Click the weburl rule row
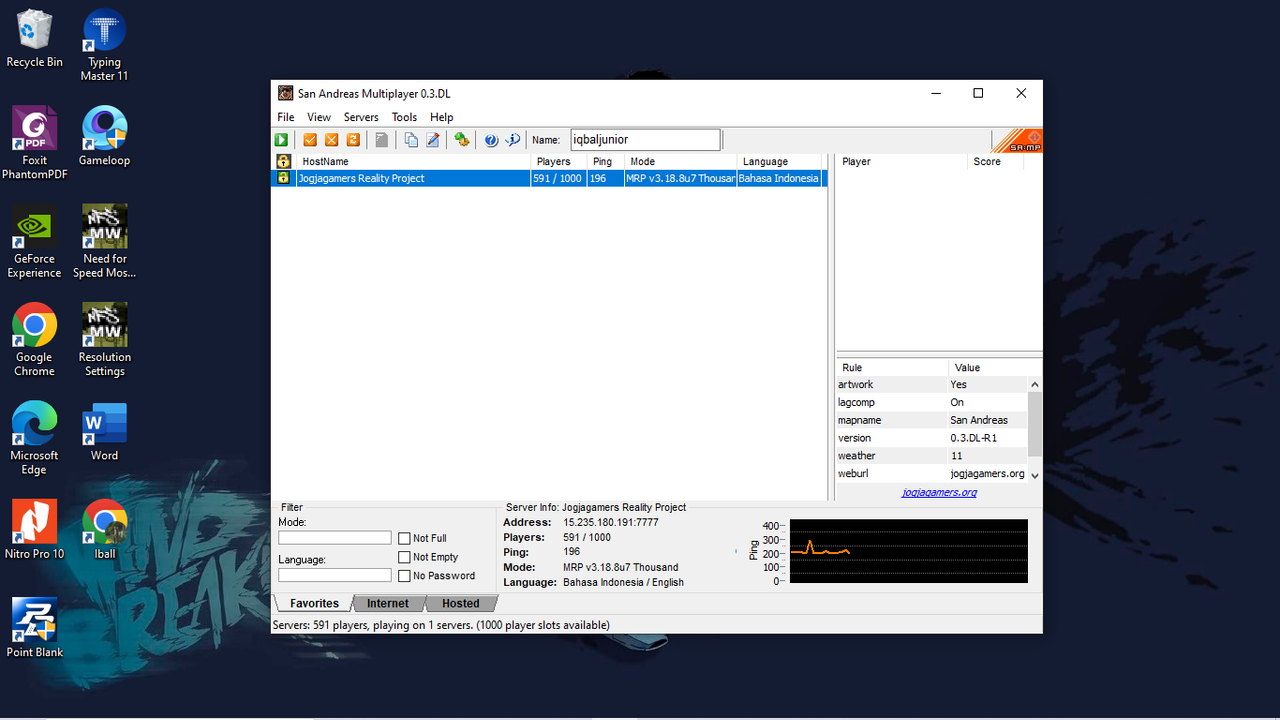The image size is (1280, 720). click(x=932, y=474)
